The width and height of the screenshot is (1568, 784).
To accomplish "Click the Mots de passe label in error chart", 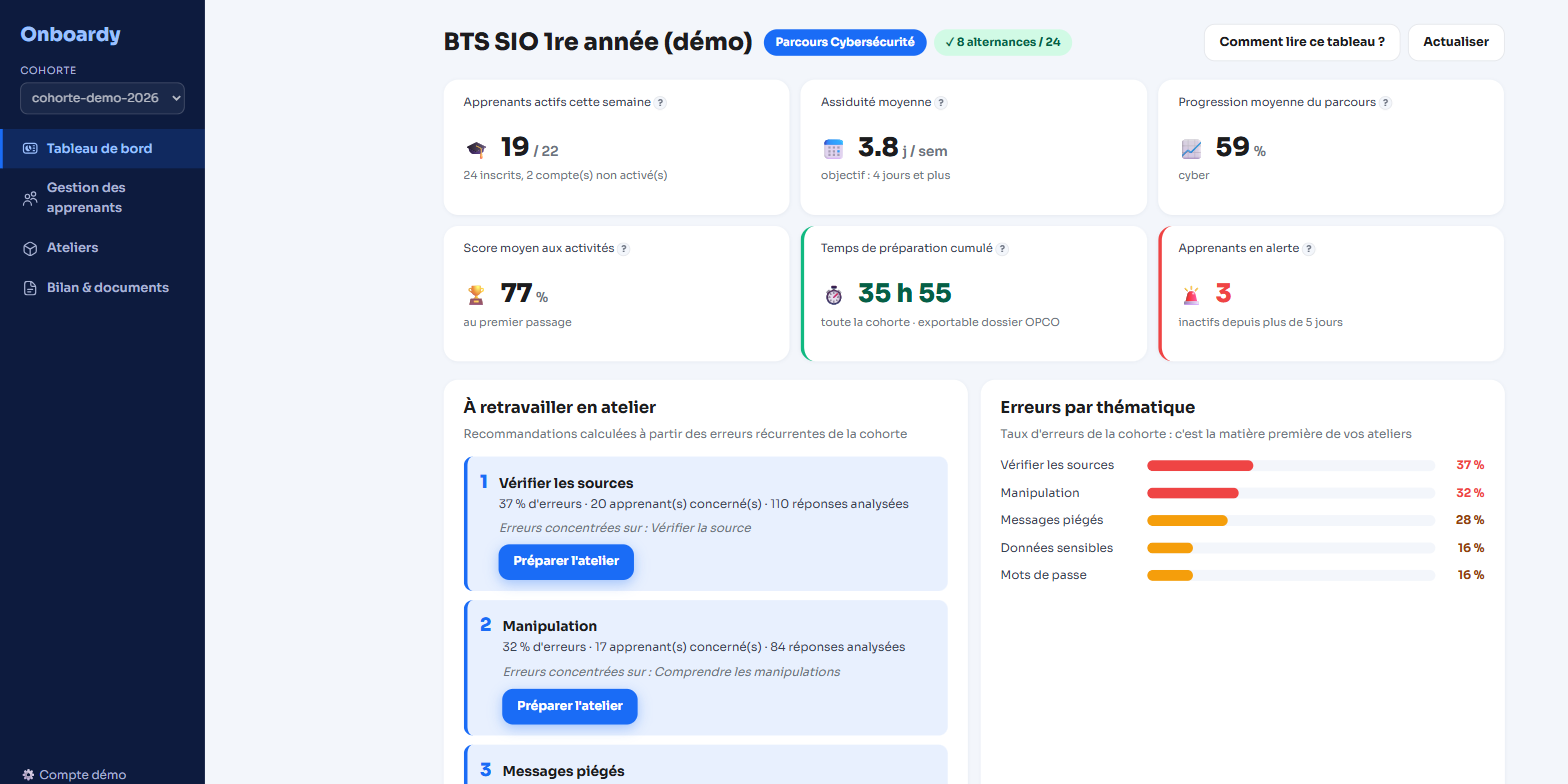I will (x=1043, y=575).
